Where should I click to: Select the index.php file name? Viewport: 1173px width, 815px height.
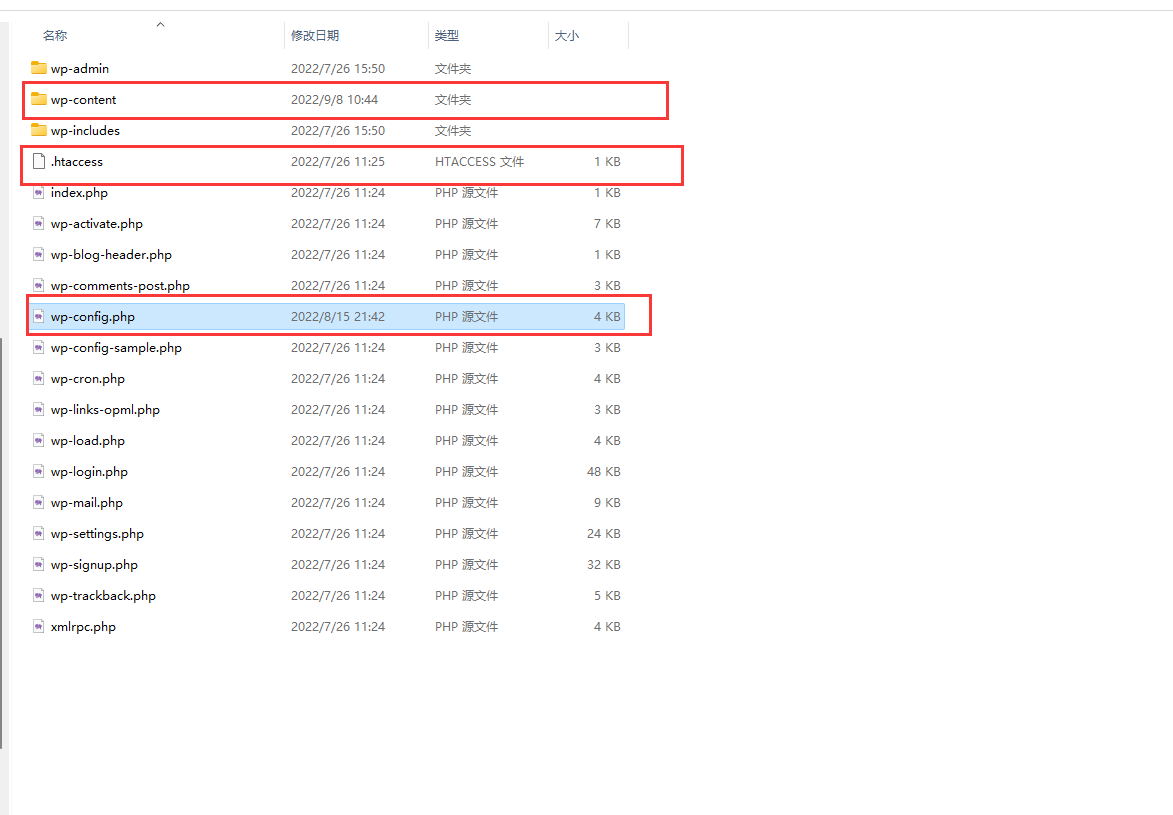click(x=79, y=192)
